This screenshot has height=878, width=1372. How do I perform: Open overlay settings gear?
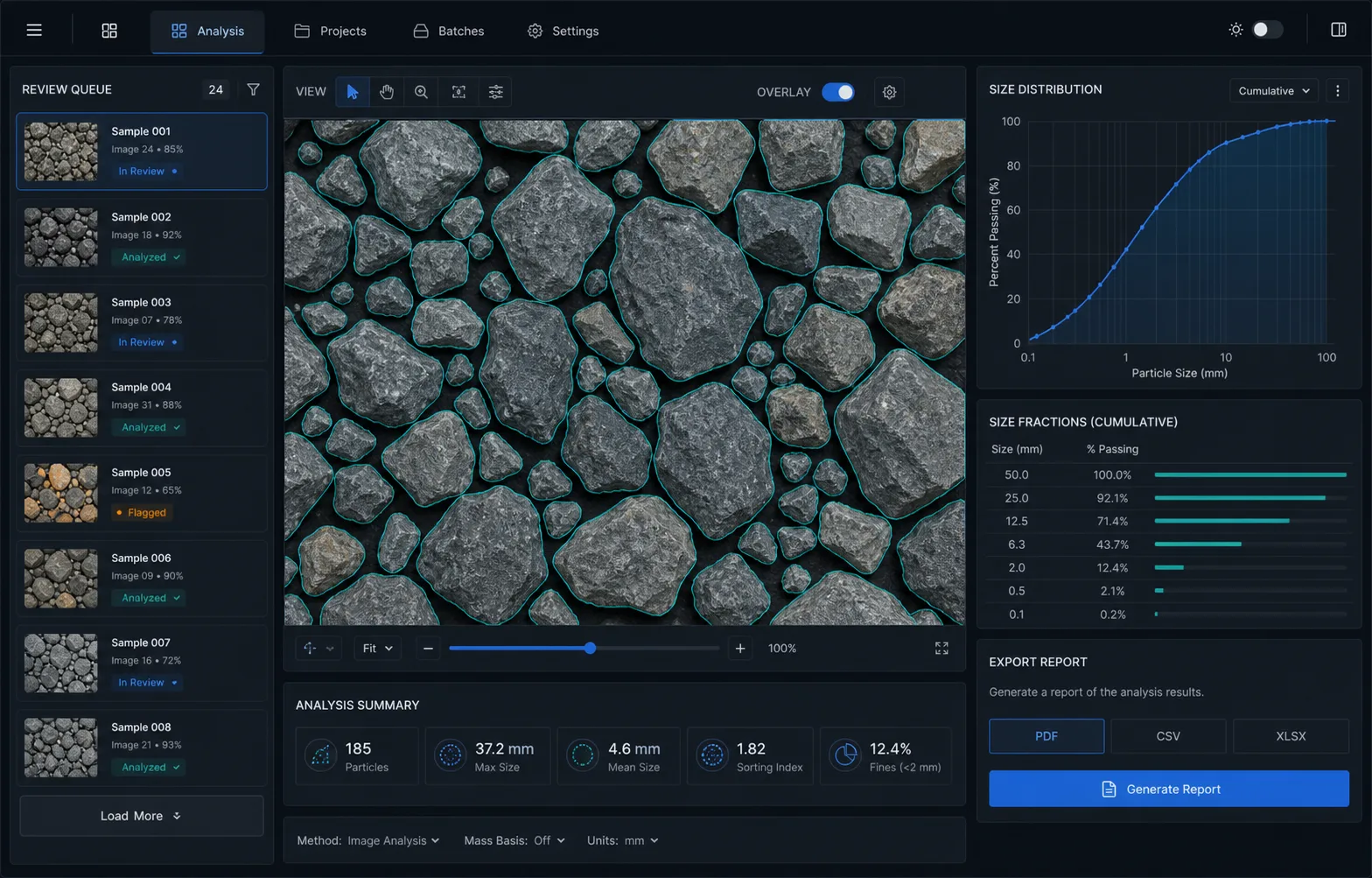point(889,92)
